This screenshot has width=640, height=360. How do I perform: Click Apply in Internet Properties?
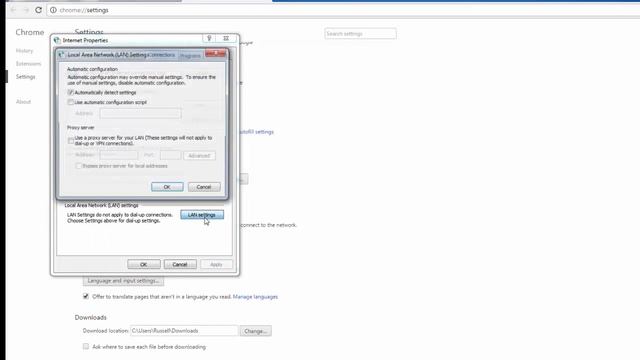tap(216, 264)
